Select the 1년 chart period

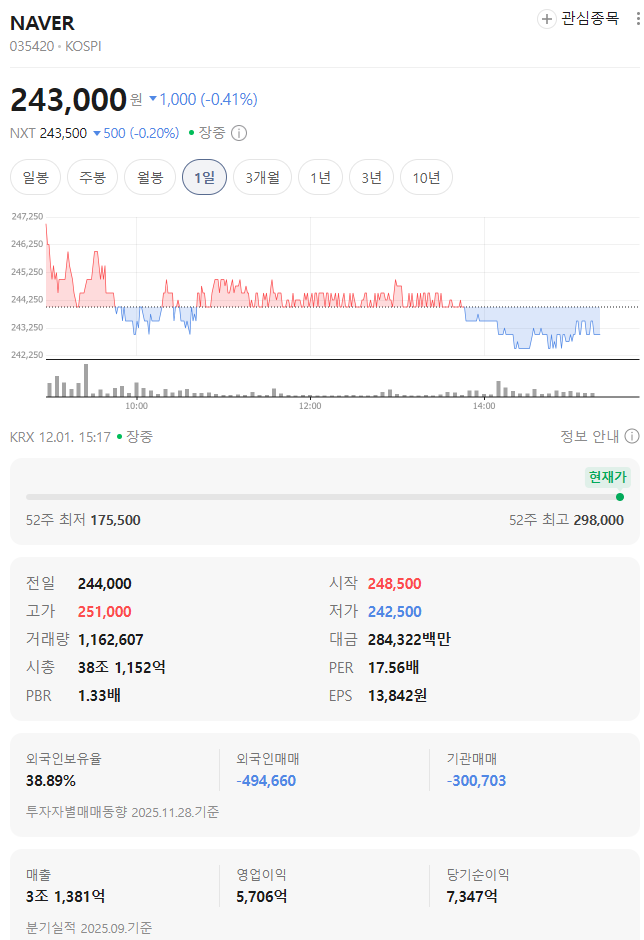point(320,177)
